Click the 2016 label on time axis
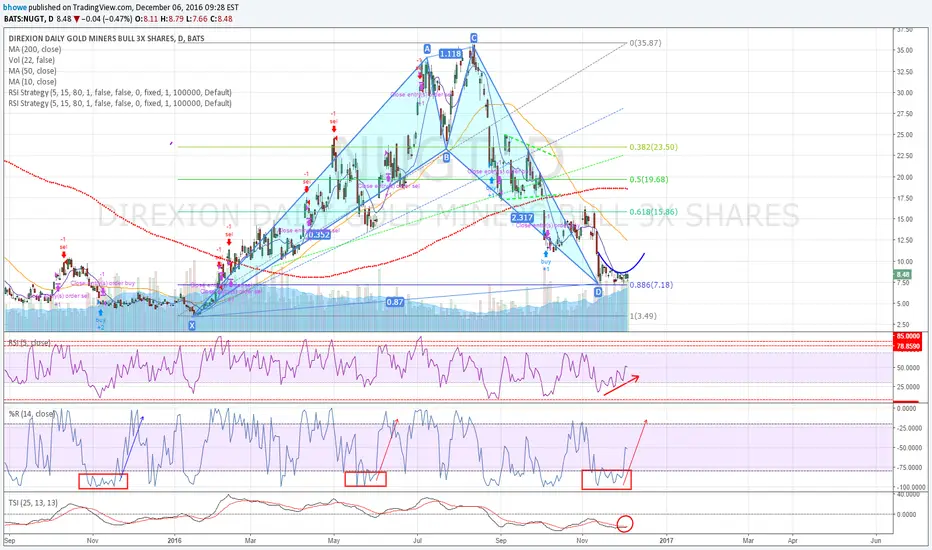The height and width of the screenshot is (550, 932). (174, 540)
